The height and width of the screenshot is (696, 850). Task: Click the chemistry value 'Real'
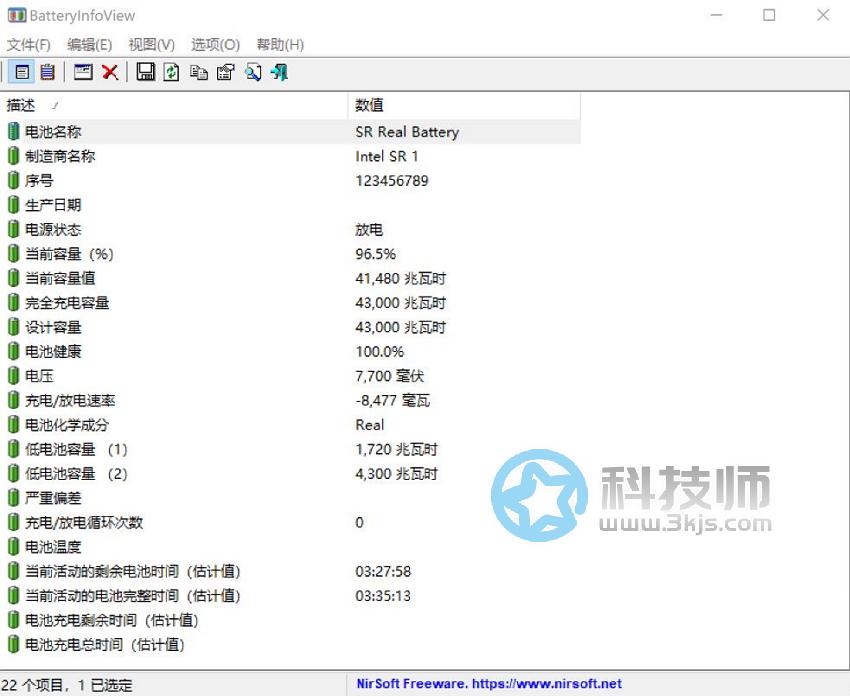coord(370,424)
